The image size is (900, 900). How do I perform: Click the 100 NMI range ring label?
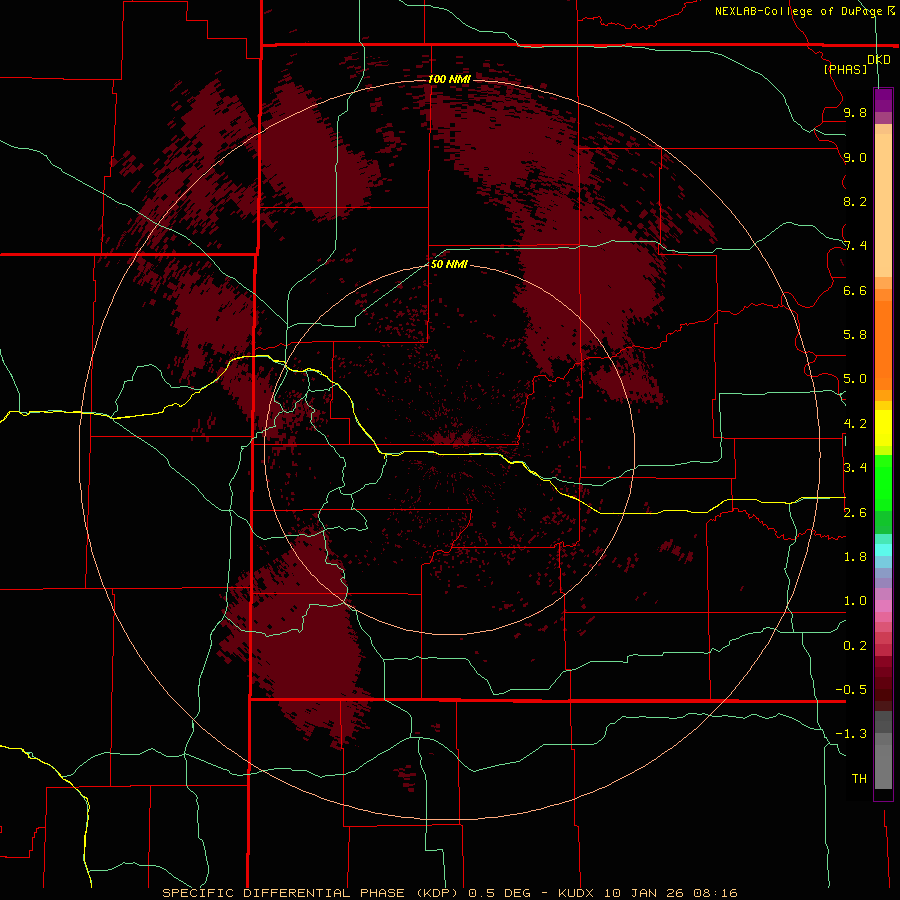[449, 79]
